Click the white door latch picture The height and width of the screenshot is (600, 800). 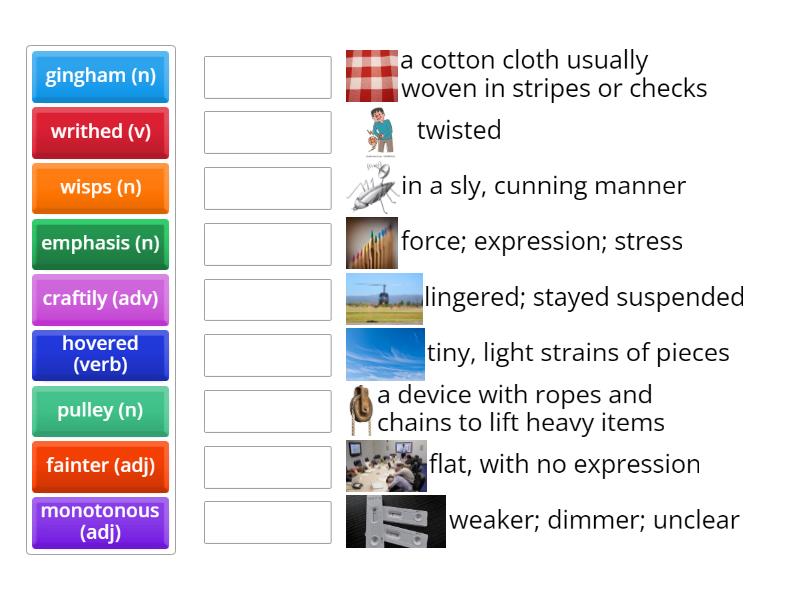pos(395,520)
